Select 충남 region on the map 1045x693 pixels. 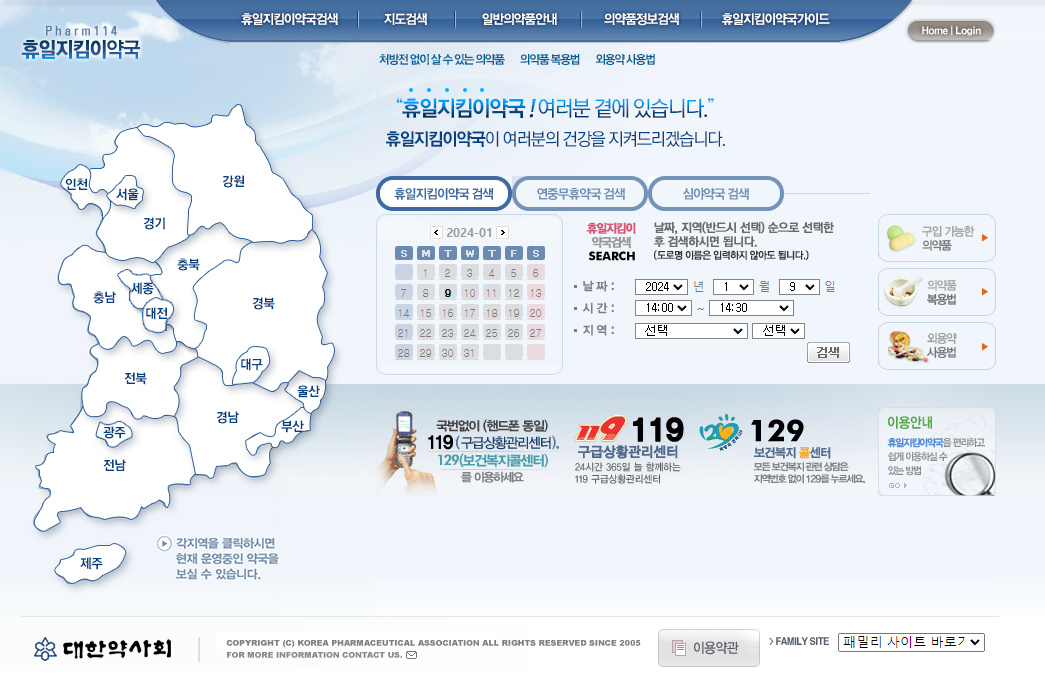pos(104,297)
